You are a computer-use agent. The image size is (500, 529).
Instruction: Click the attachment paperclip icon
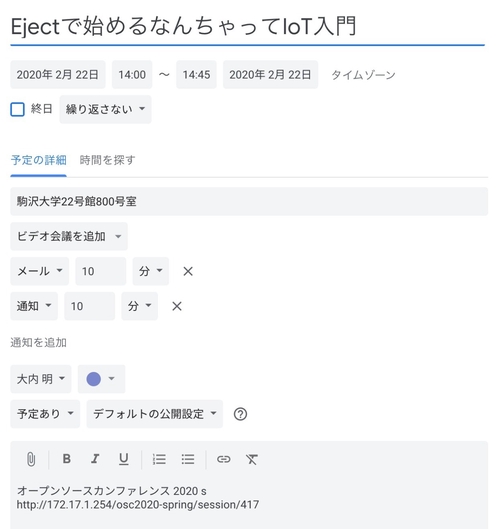(31, 459)
